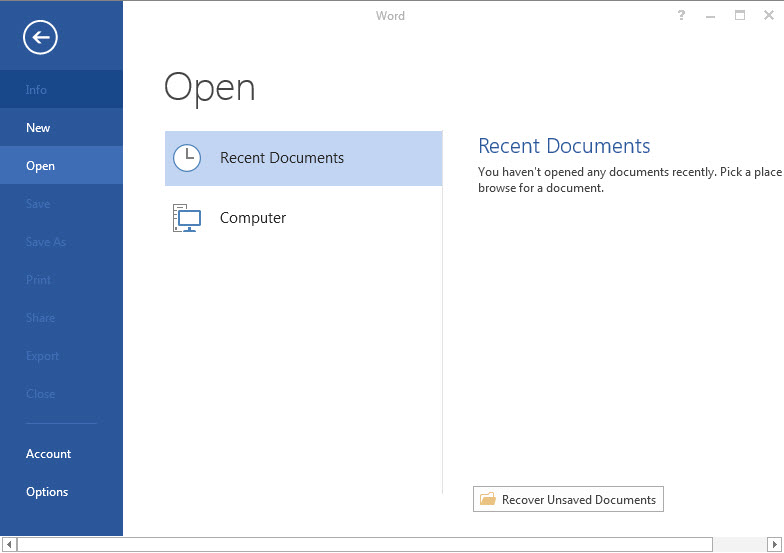Open the Print page
The height and width of the screenshot is (553, 784).
coord(62,280)
